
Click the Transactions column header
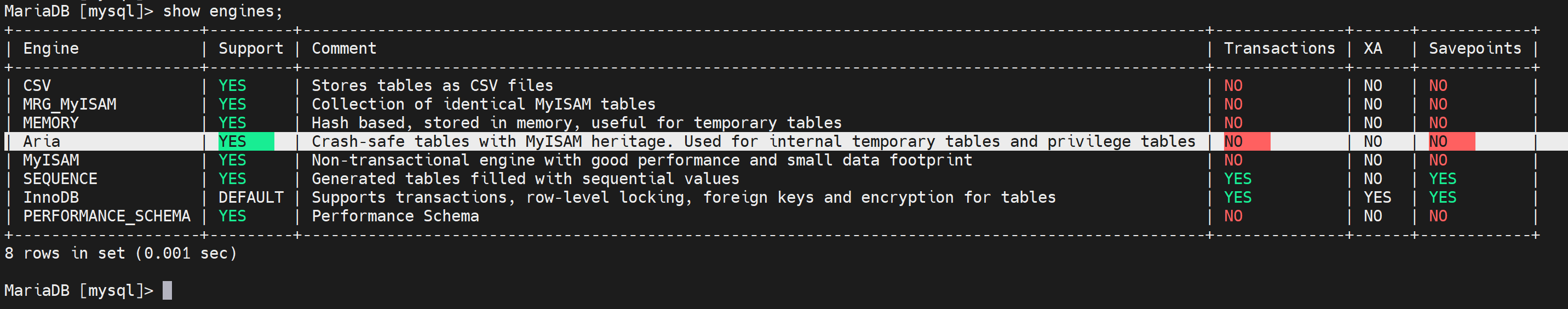click(1279, 48)
